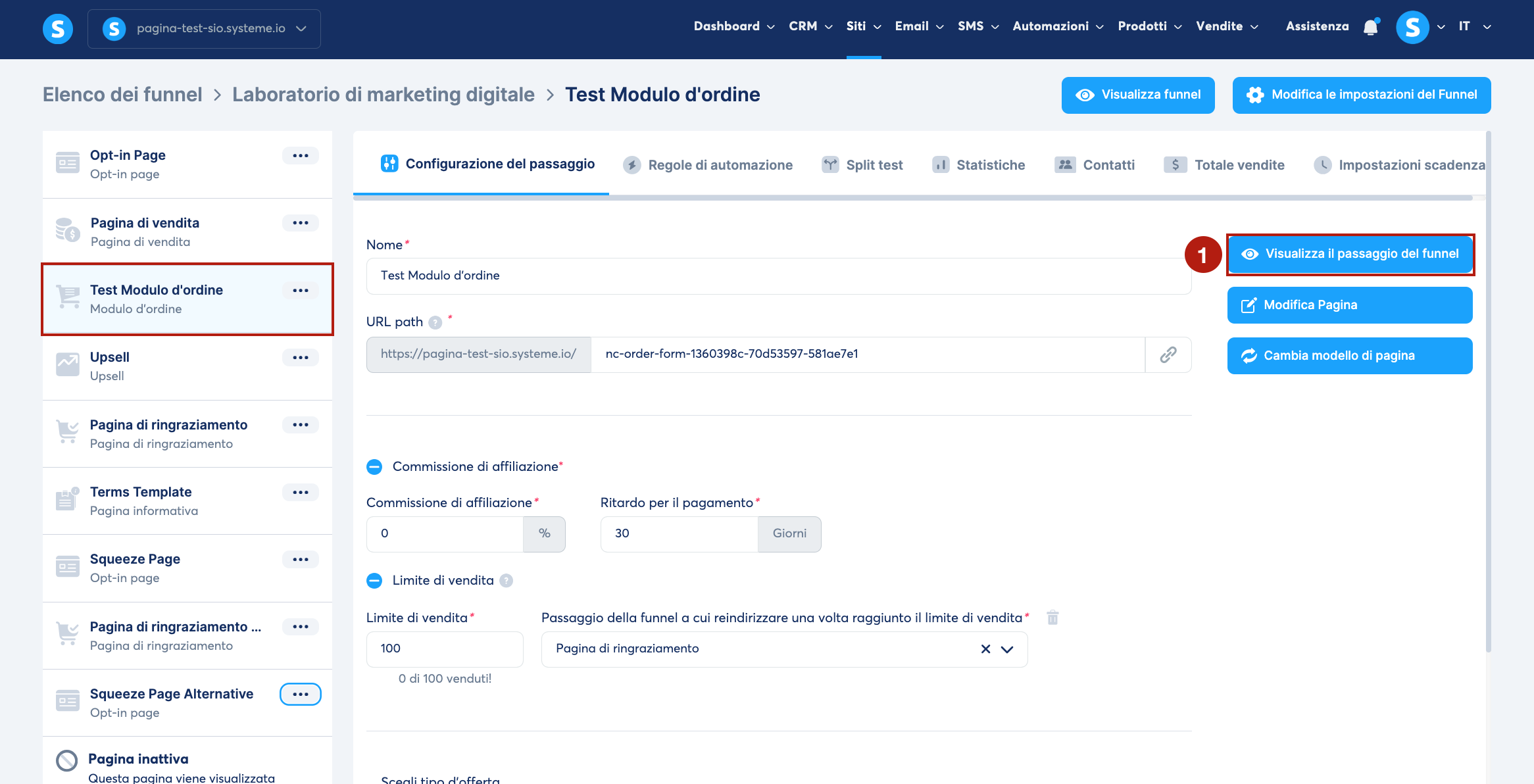Open options menu for Squeeze Page
Image resolution: width=1534 pixels, height=784 pixels.
click(301, 560)
